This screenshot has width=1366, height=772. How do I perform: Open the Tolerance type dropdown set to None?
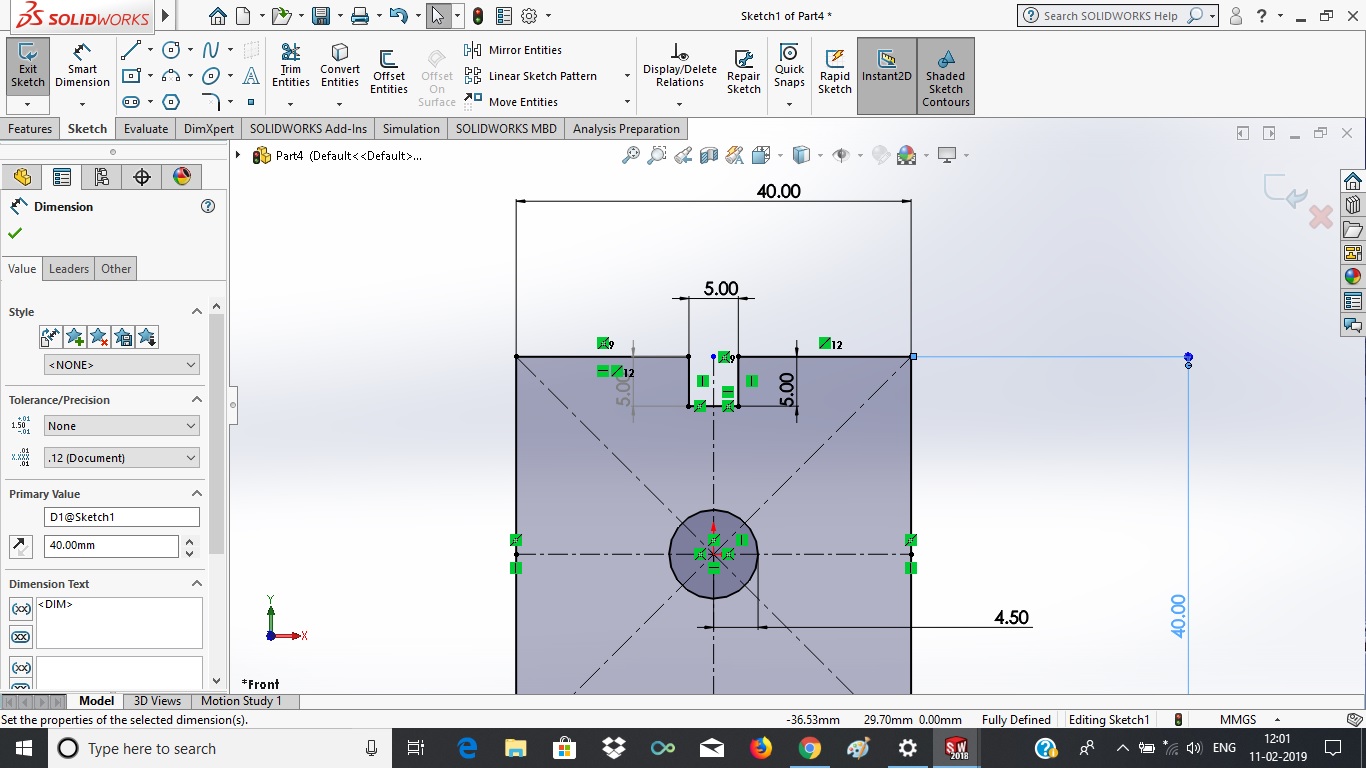coord(121,426)
